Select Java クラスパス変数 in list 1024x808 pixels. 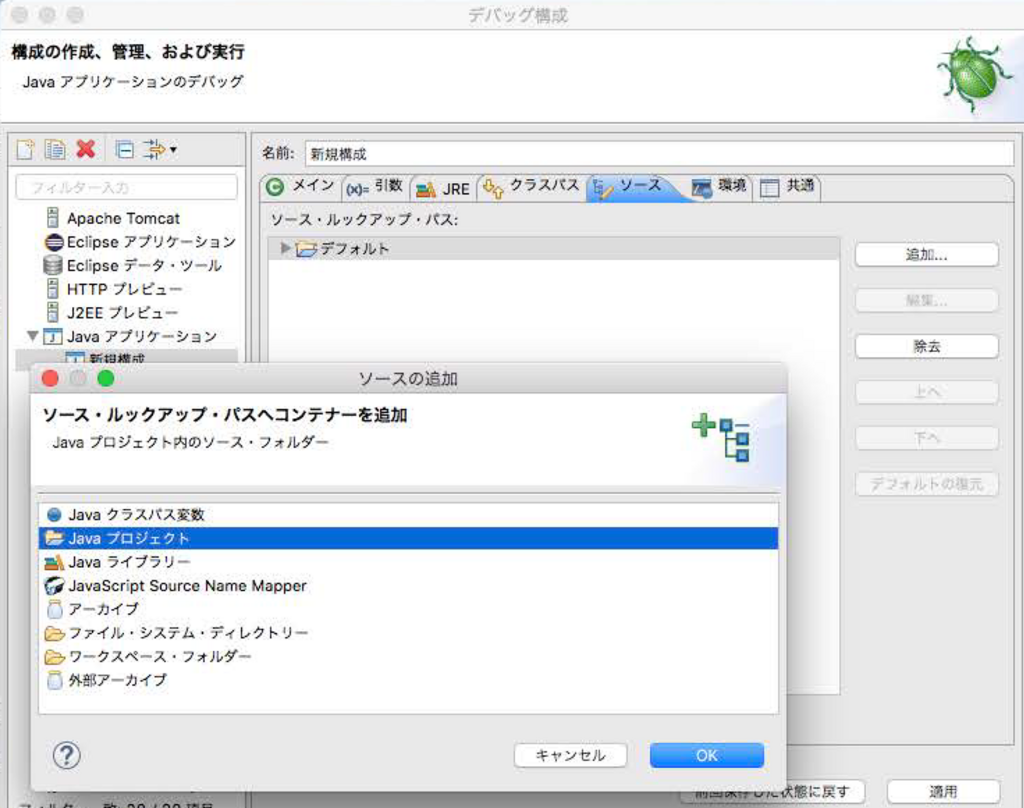(x=408, y=515)
